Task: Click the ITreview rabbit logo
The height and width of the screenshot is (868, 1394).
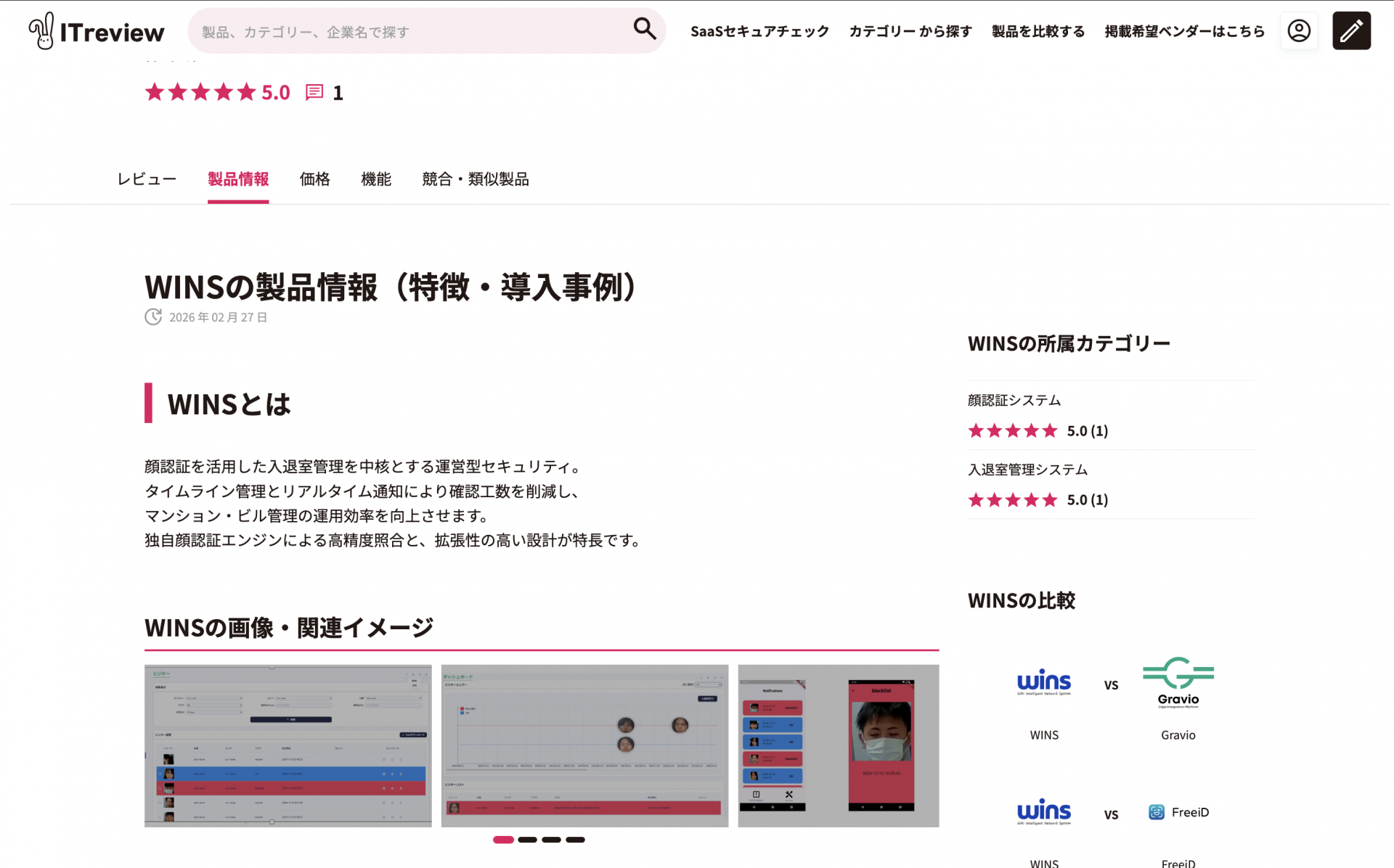Action: tap(97, 30)
